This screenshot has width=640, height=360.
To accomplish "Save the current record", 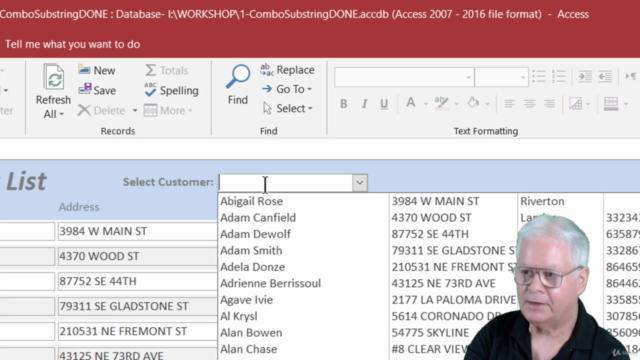I will [x=97, y=90].
